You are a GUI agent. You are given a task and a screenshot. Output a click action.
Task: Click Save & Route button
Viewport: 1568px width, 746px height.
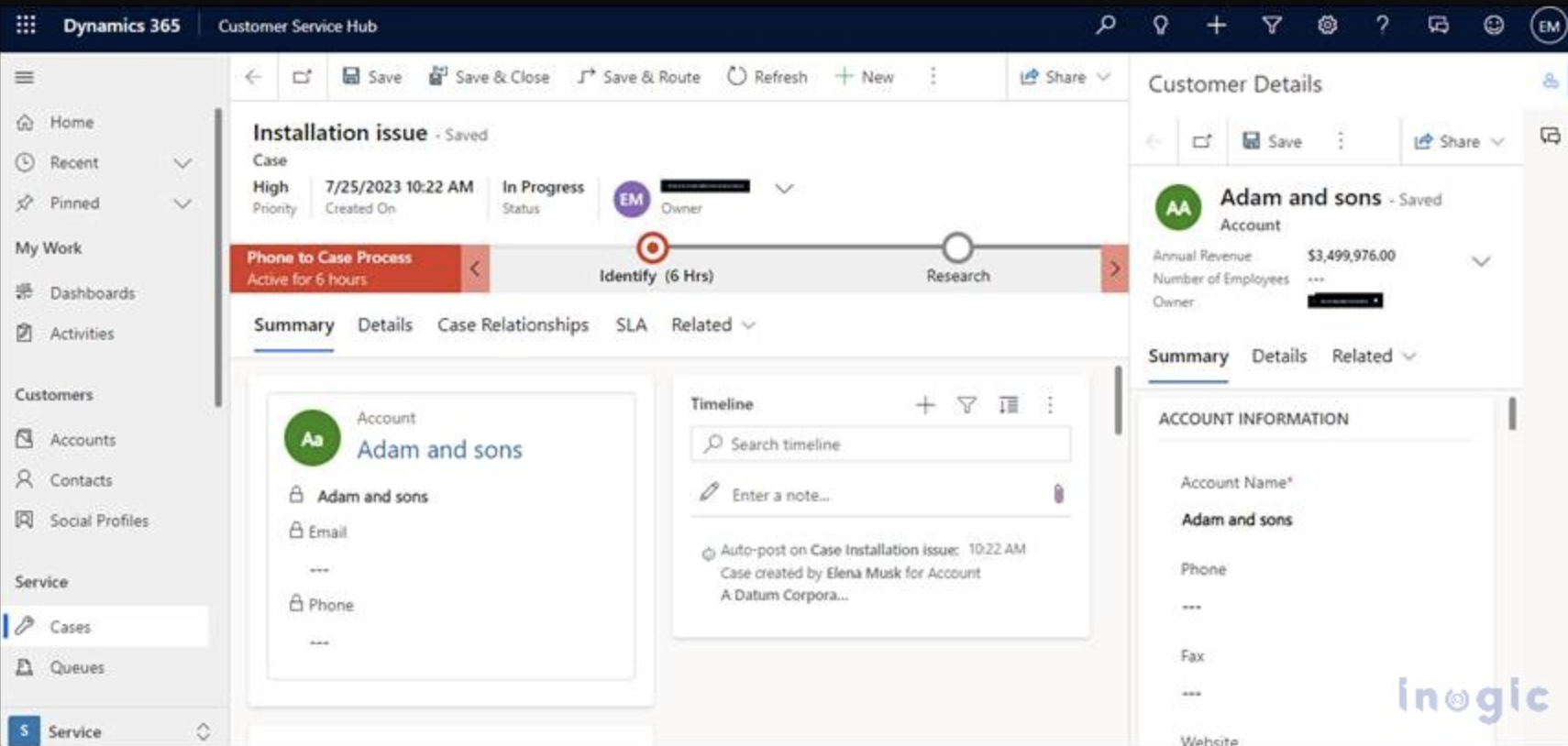[x=638, y=77]
